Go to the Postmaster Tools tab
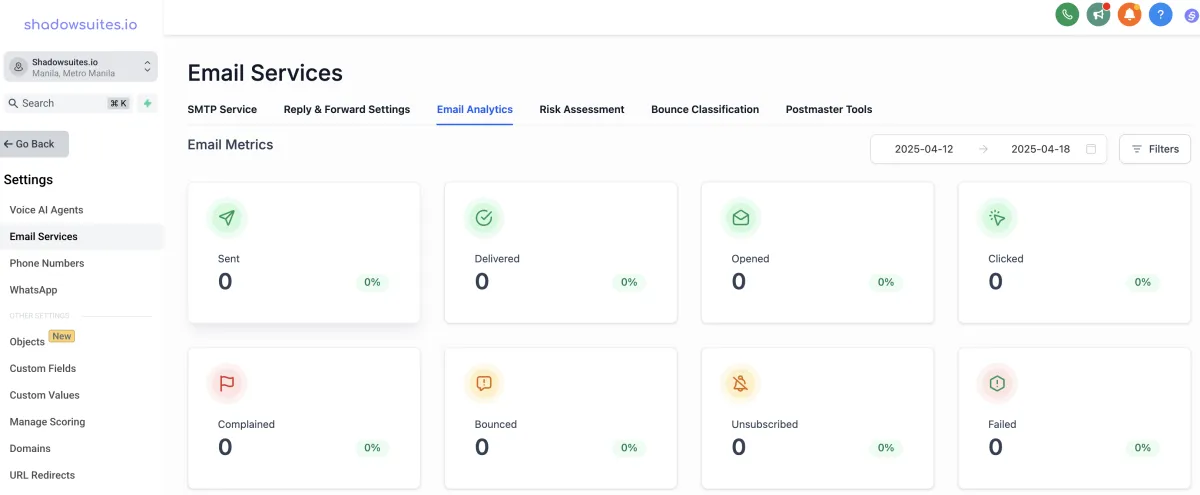1200x495 pixels. (829, 109)
